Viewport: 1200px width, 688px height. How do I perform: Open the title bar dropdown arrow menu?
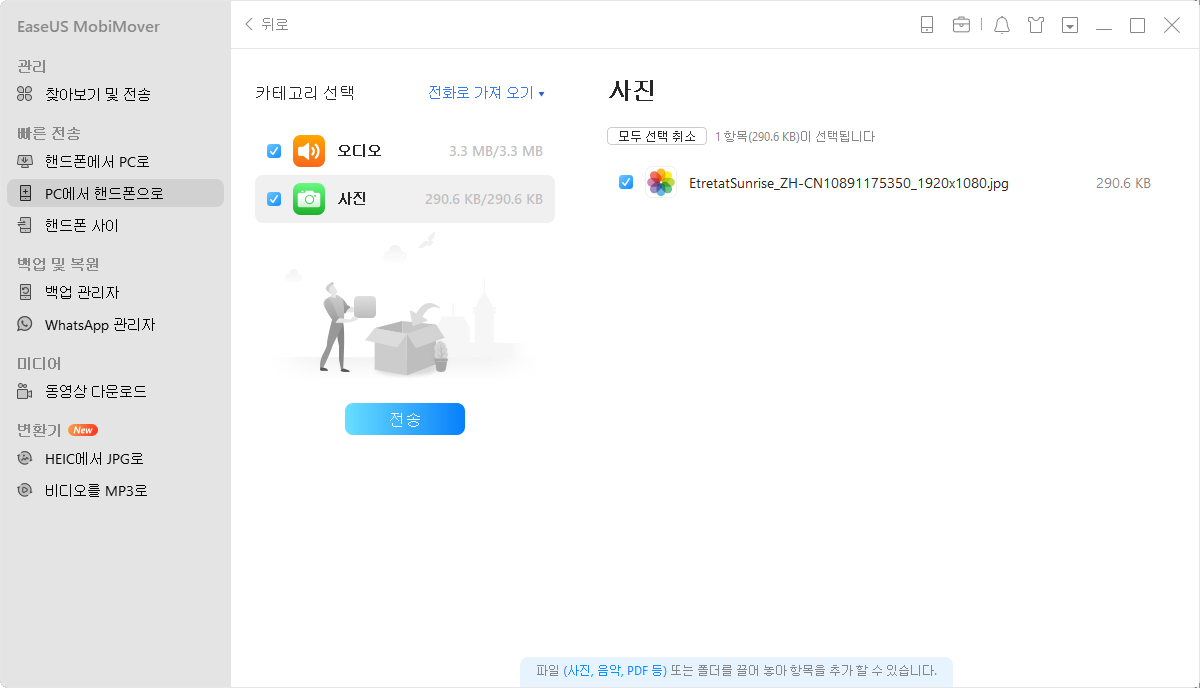tap(1070, 25)
